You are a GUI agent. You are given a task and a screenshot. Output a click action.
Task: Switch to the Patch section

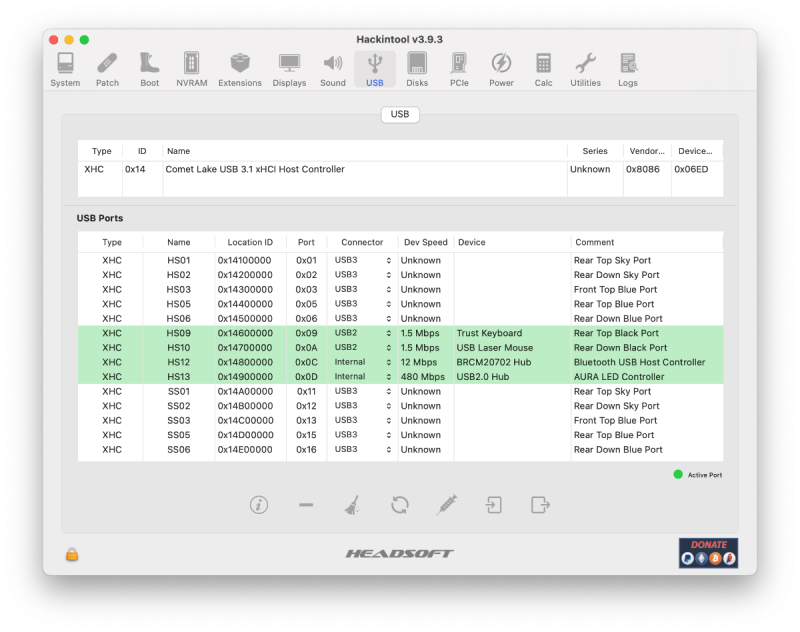107,69
